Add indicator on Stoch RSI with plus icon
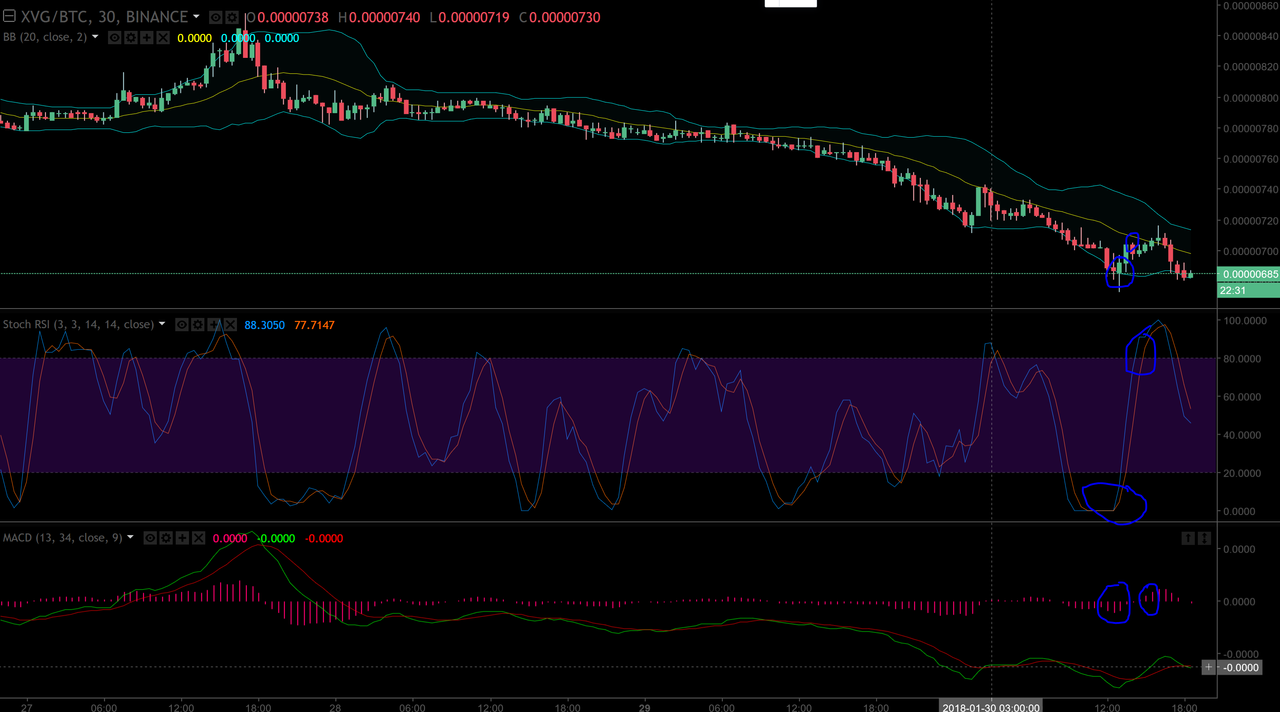 tap(215, 325)
